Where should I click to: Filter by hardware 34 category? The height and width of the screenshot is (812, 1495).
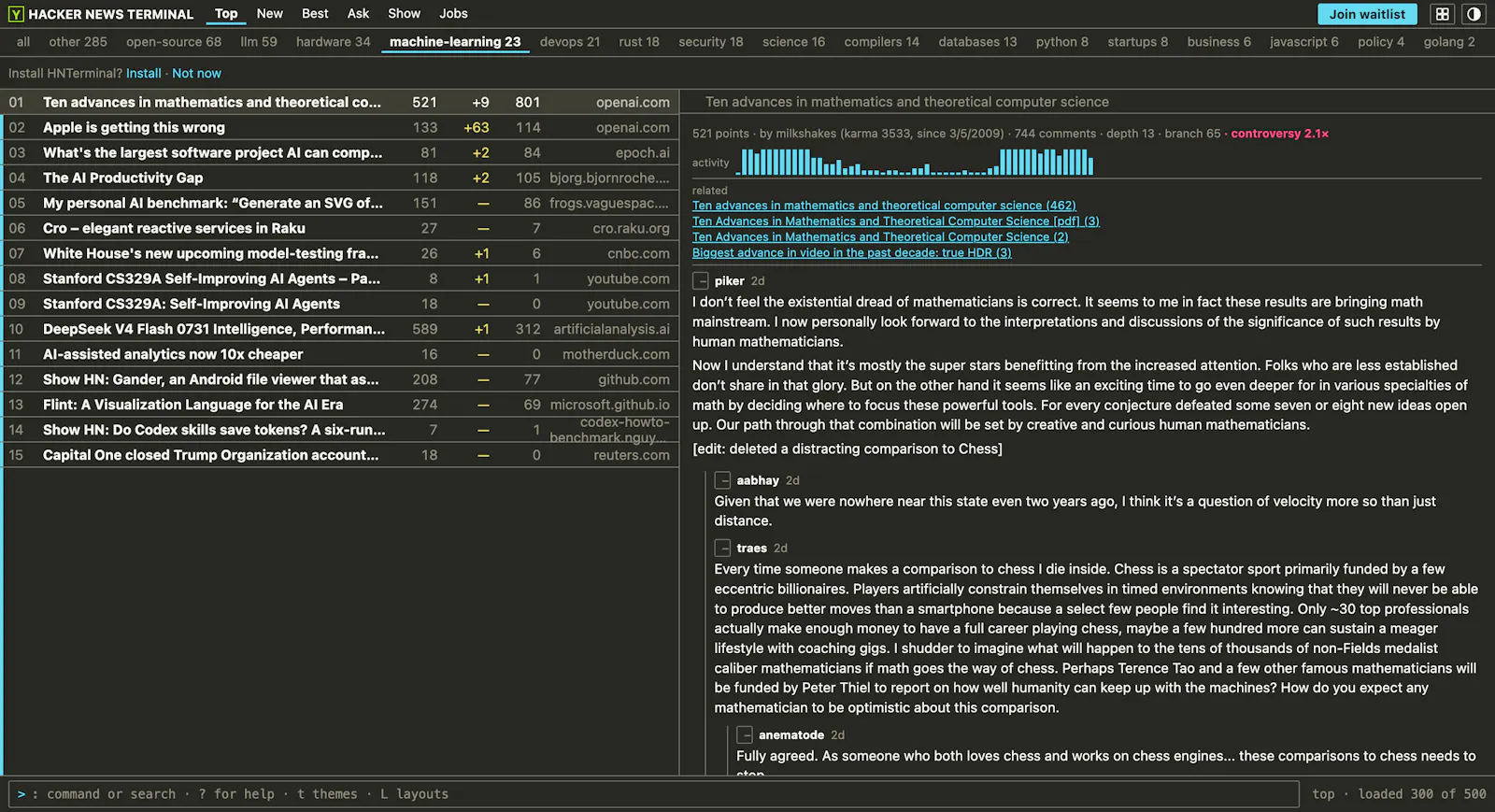(x=333, y=42)
